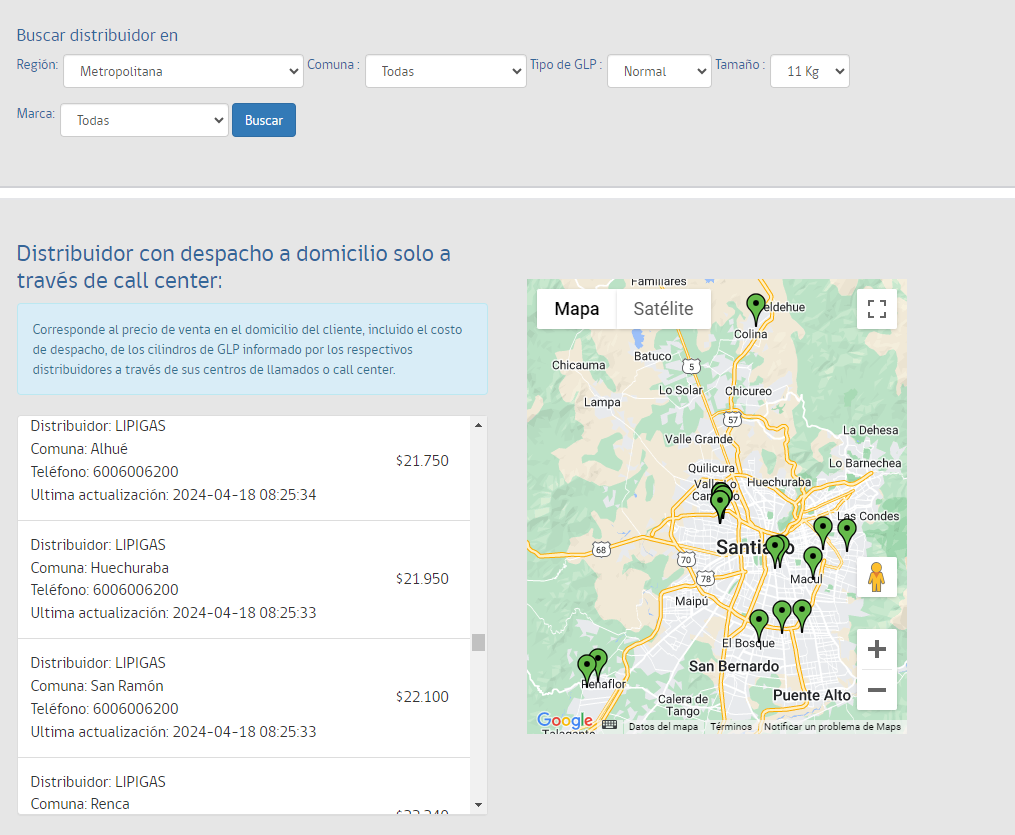
Task: Switch map to Mapa view
Action: coord(577,309)
